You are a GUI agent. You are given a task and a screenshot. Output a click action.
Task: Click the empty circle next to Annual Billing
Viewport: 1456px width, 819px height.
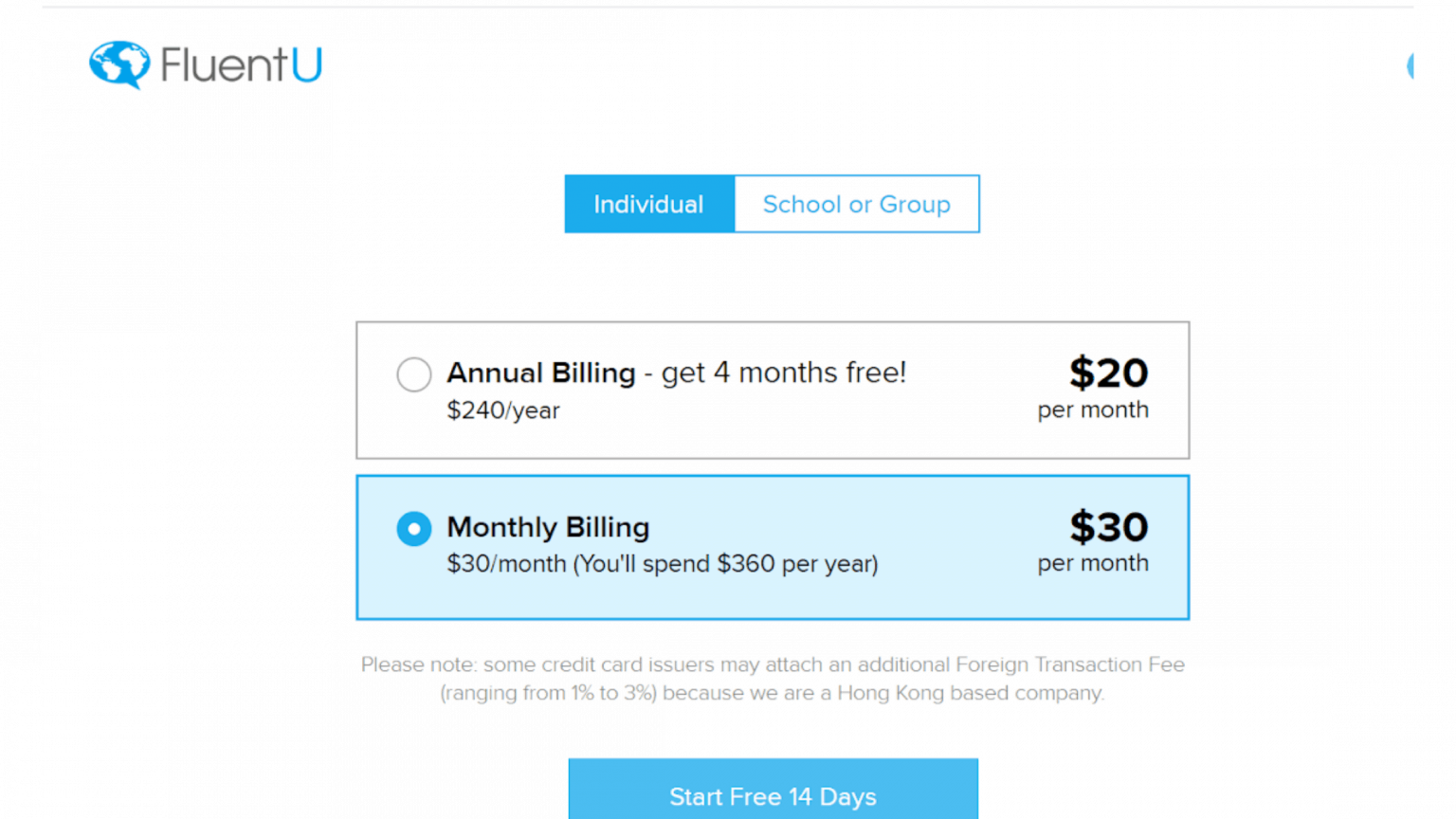(414, 374)
